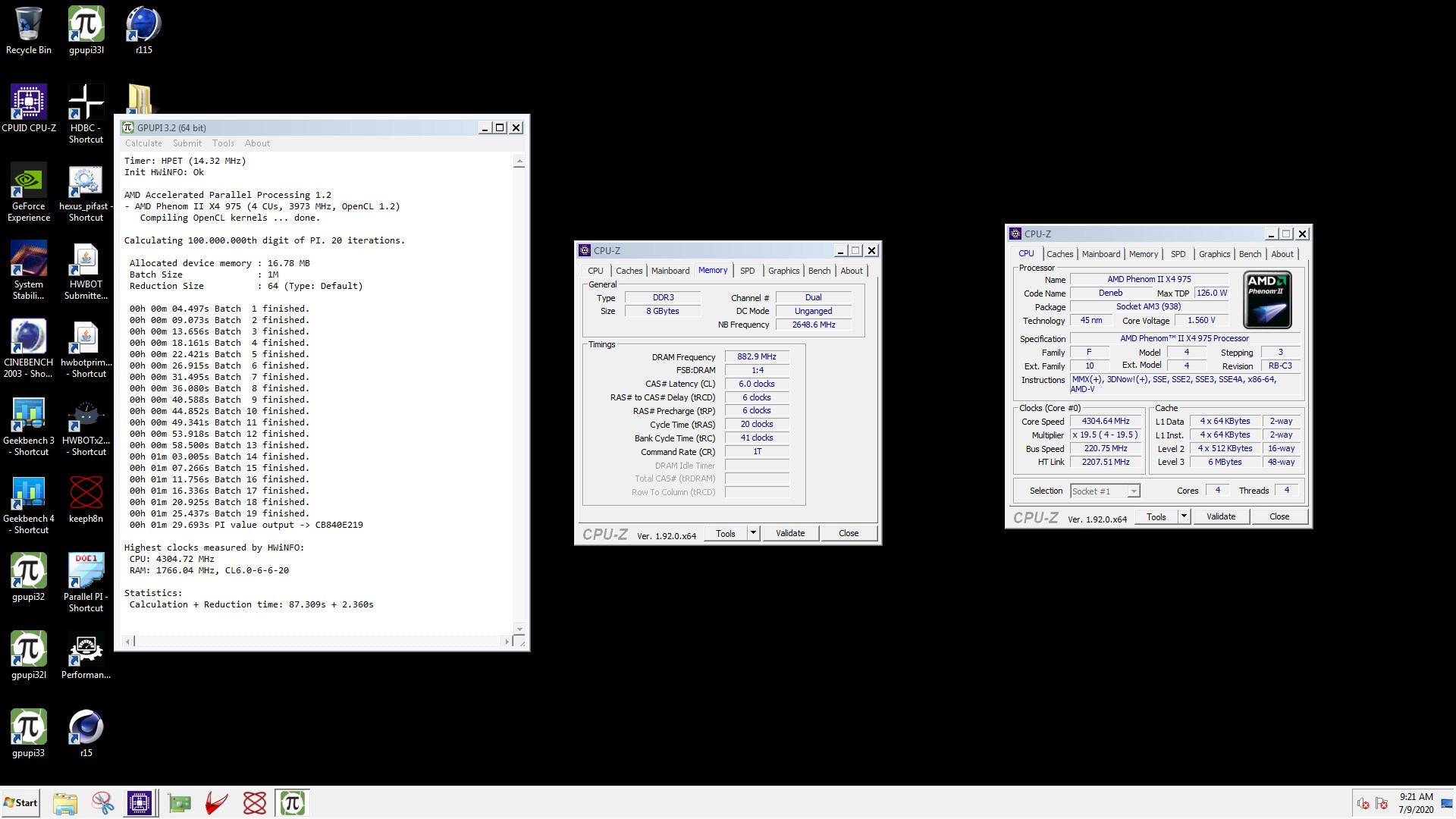
Task: Click Tools button in memory CPU-Z window
Action: [725, 533]
